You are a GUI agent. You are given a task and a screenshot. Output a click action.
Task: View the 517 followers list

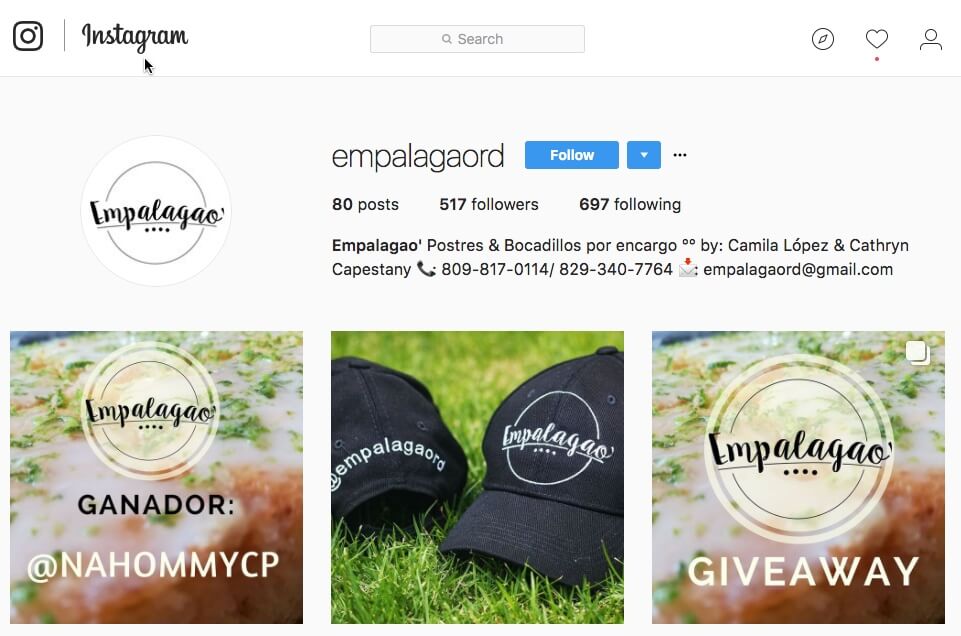(x=488, y=205)
